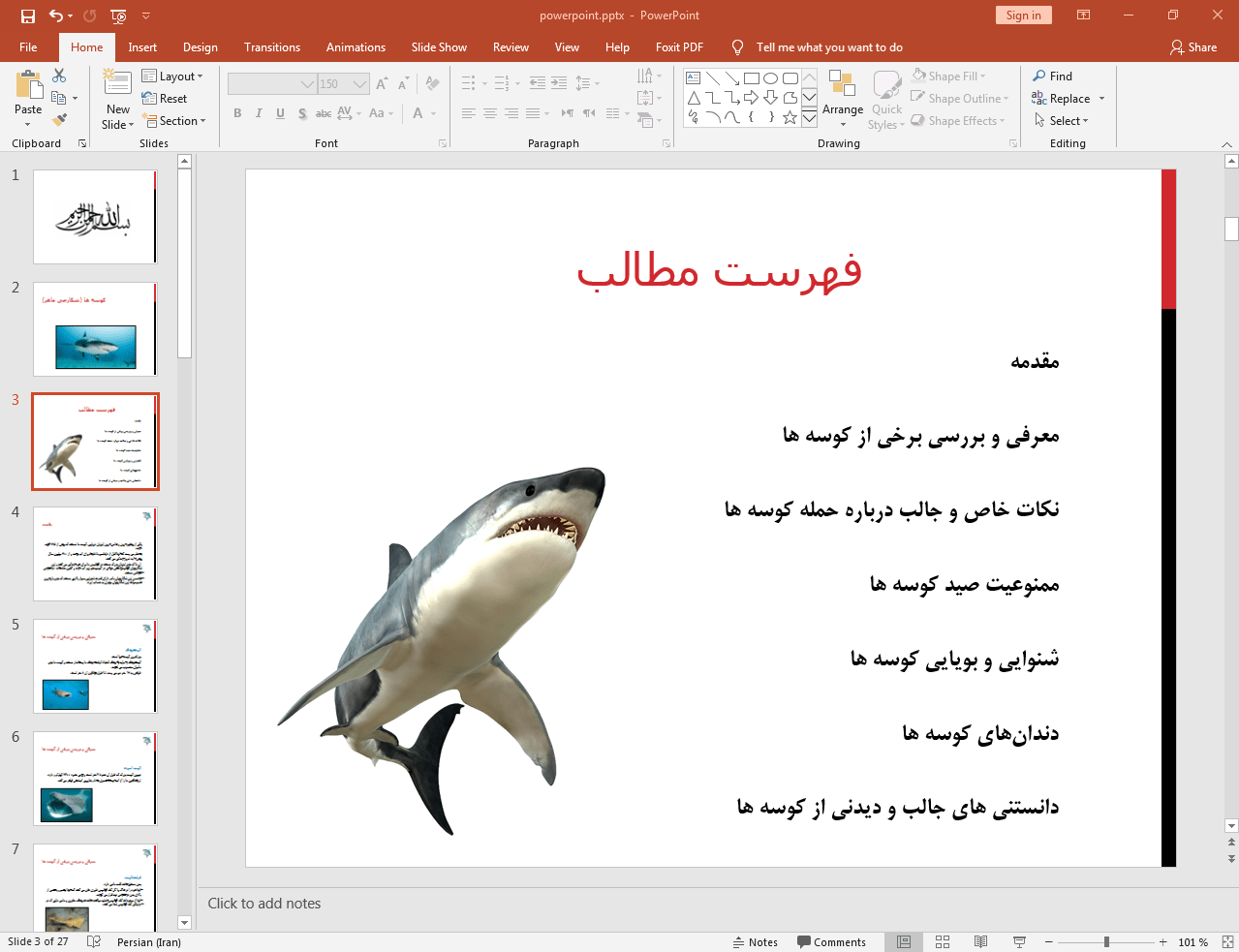Switch to Normal view
The width and height of the screenshot is (1239, 952).
click(904, 942)
